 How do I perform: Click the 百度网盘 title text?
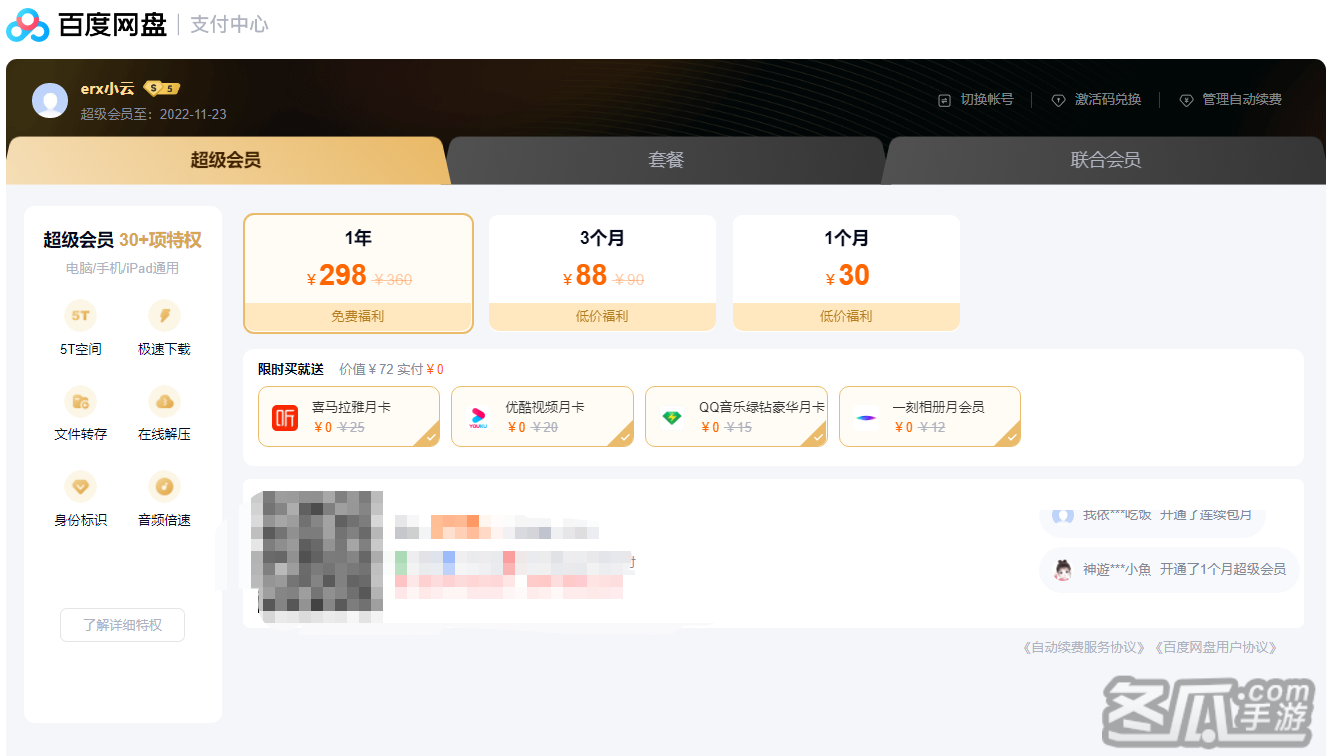[112, 25]
